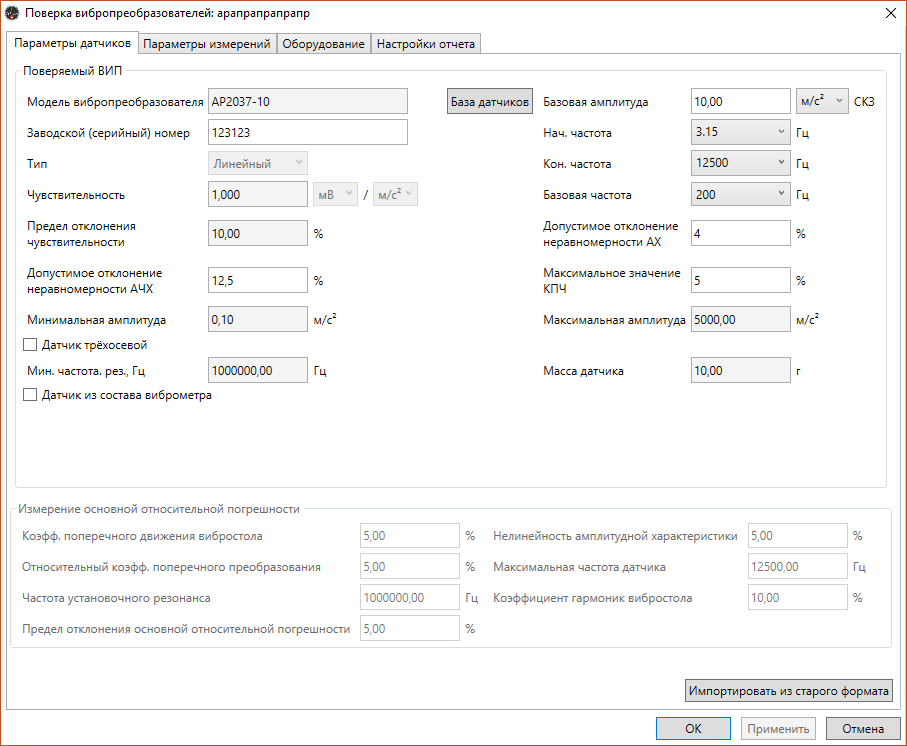Viewport: 907px width, 746px height.
Task: Go to 'Настройки отчета' tab
Action: 426,44
